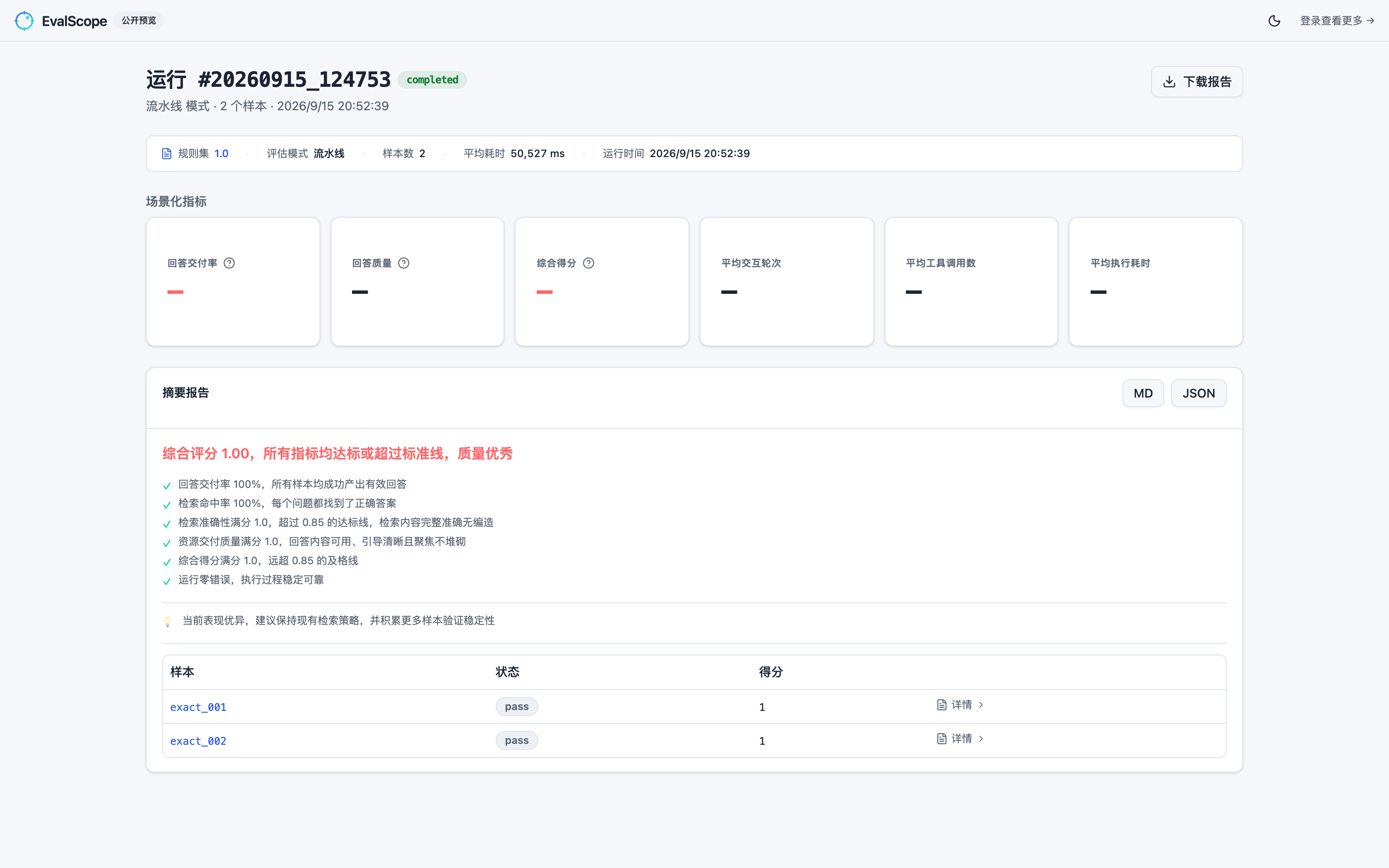Open the 规则集 1.0 version link
This screenshot has width=1389, height=868.
click(x=221, y=153)
